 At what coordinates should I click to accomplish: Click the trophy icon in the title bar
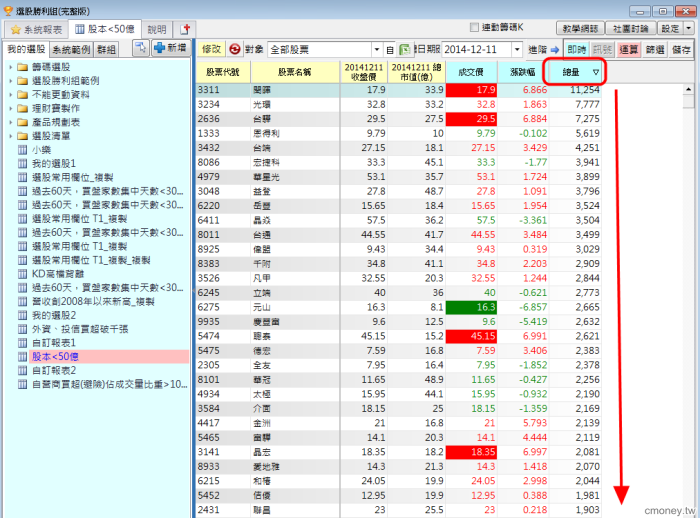(8, 10)
